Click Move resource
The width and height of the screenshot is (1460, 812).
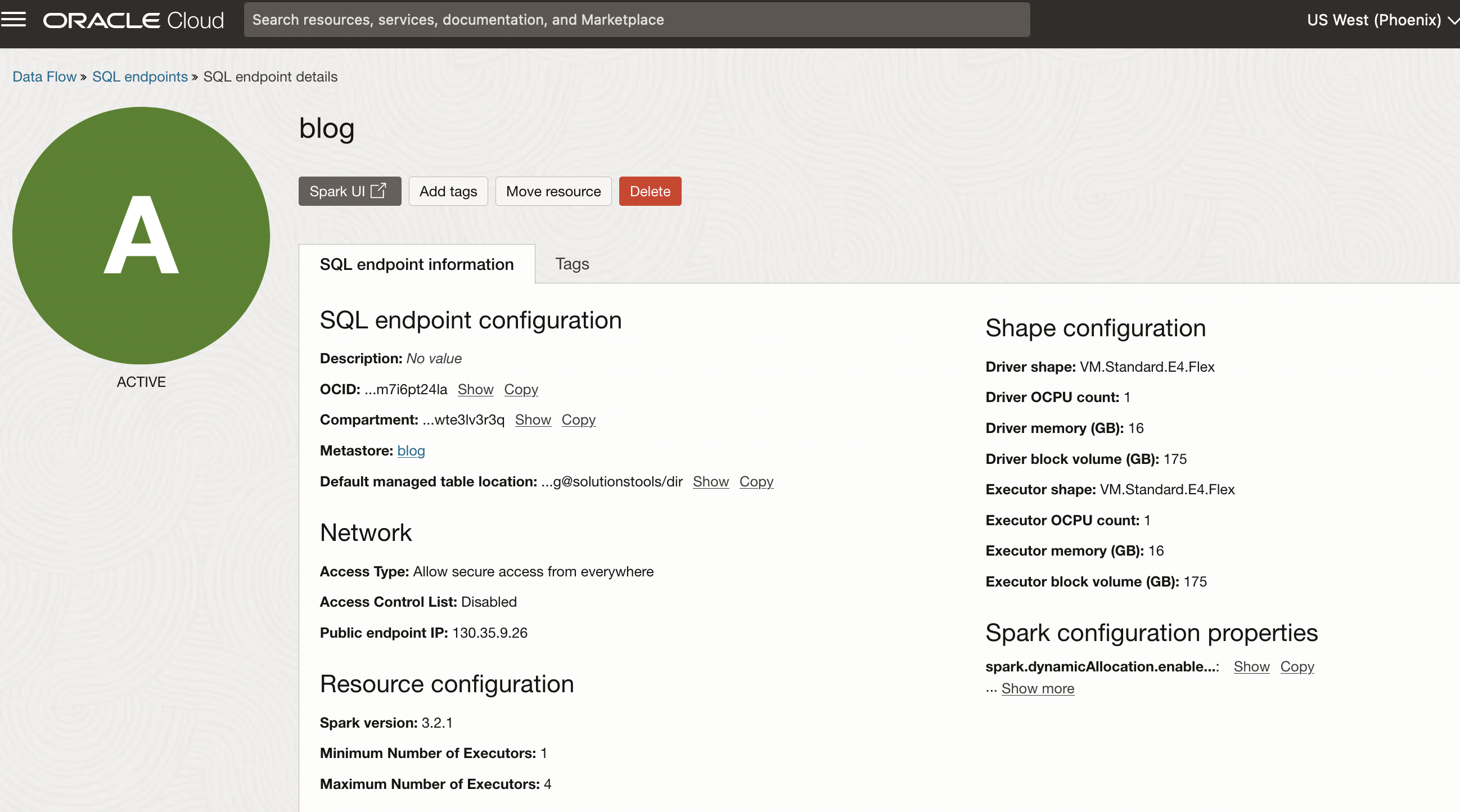click(553, 191)
